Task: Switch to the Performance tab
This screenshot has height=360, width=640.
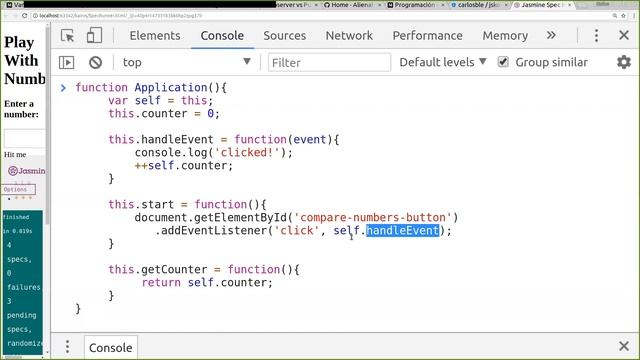Action: [x=427, y=36]
